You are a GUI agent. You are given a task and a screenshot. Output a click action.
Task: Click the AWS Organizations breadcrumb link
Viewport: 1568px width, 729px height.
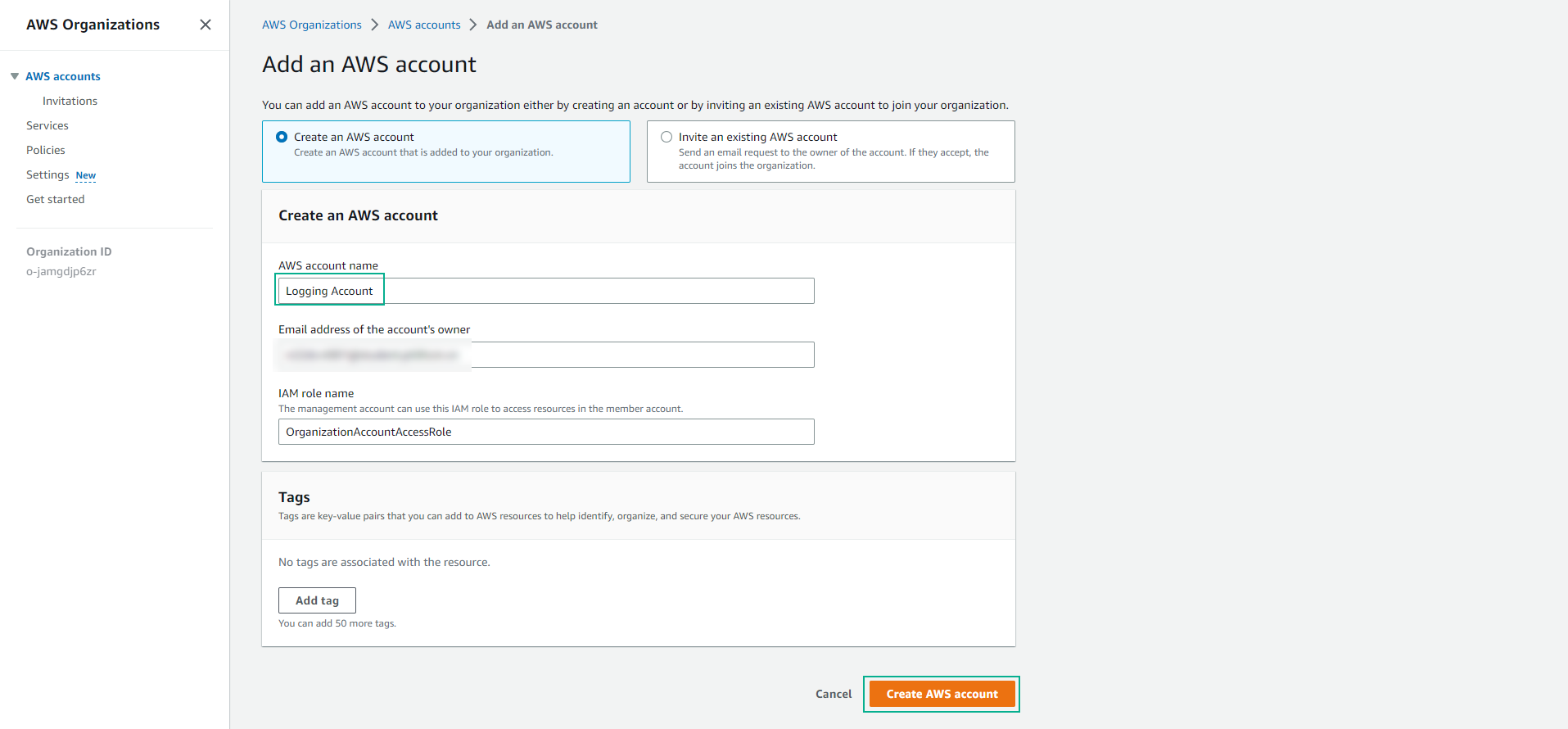(x=312, y=25)
